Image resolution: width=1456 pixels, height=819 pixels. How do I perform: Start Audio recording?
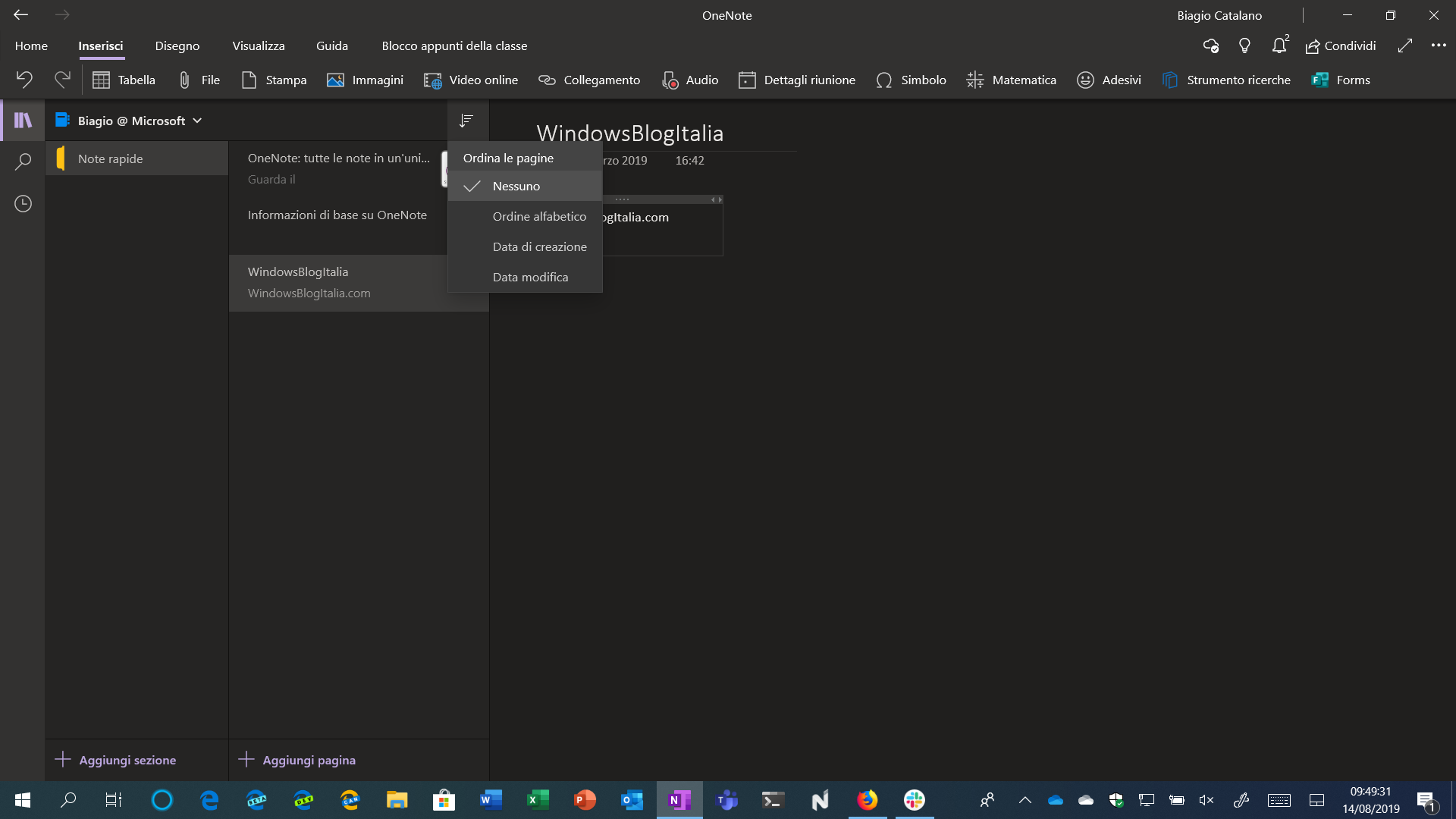(x=690, y=80)
